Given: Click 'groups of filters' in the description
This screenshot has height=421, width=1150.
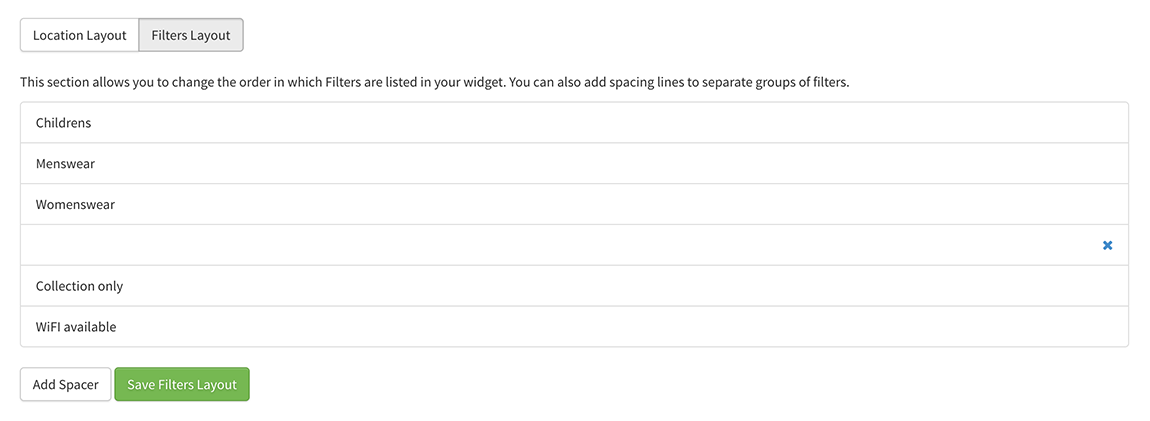Looking at the screenshot, I should 801,82.
